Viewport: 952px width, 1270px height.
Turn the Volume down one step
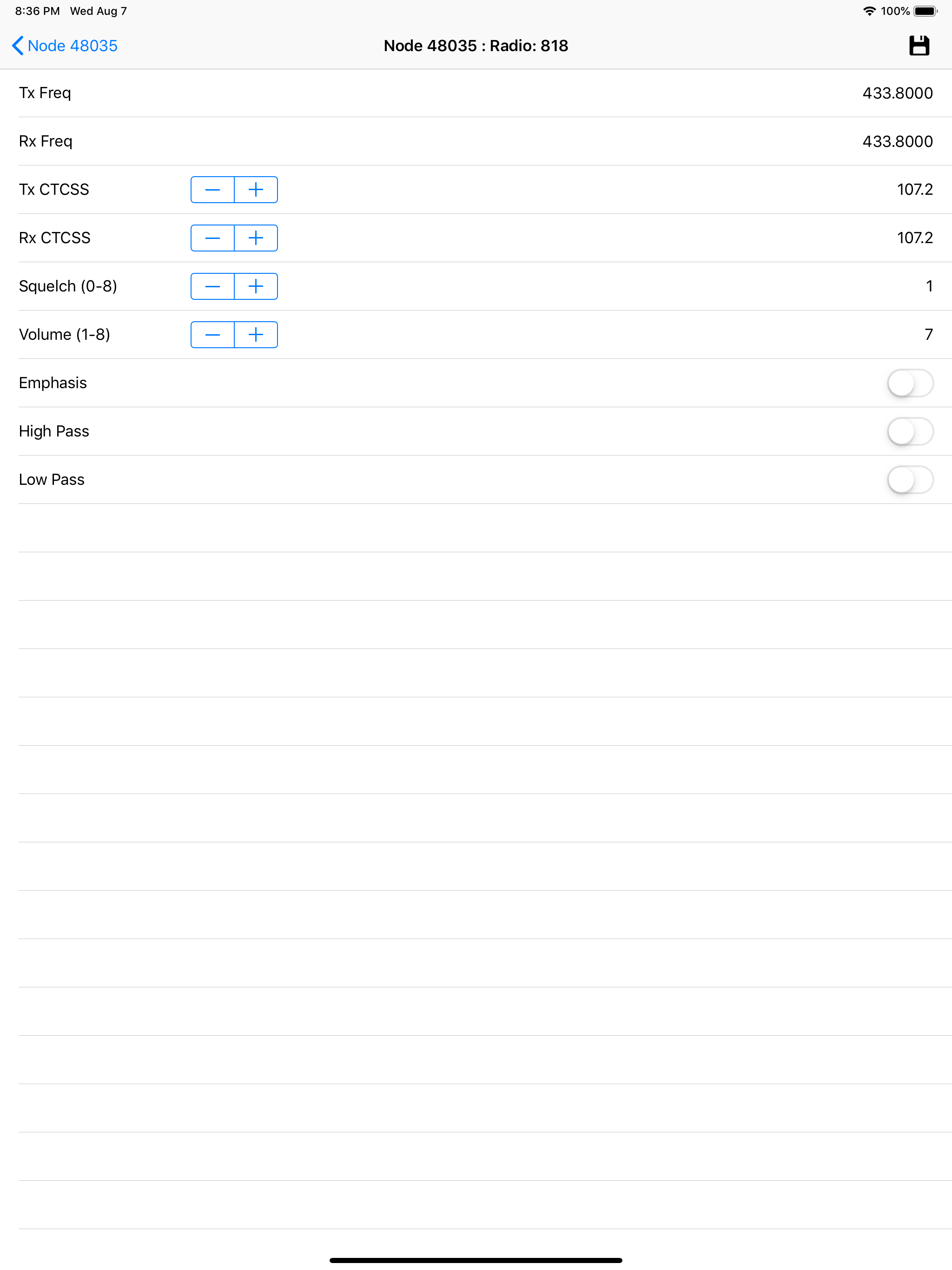point(212,334)
